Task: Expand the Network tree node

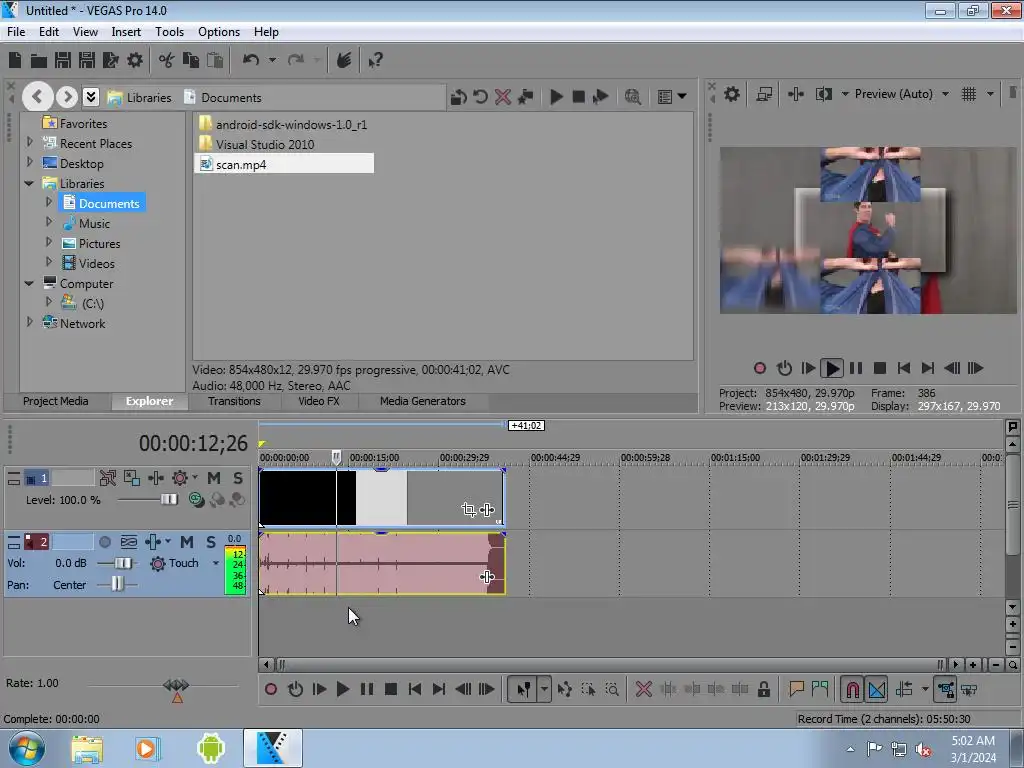Action: tap(29, 322)
